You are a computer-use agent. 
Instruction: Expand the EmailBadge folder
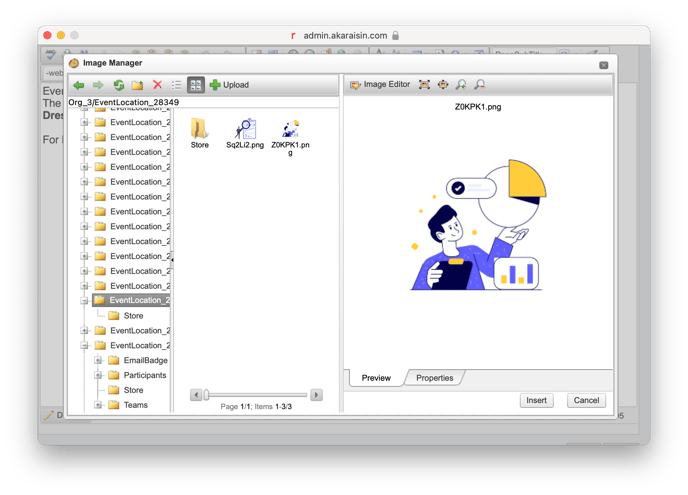coord(98,360)
